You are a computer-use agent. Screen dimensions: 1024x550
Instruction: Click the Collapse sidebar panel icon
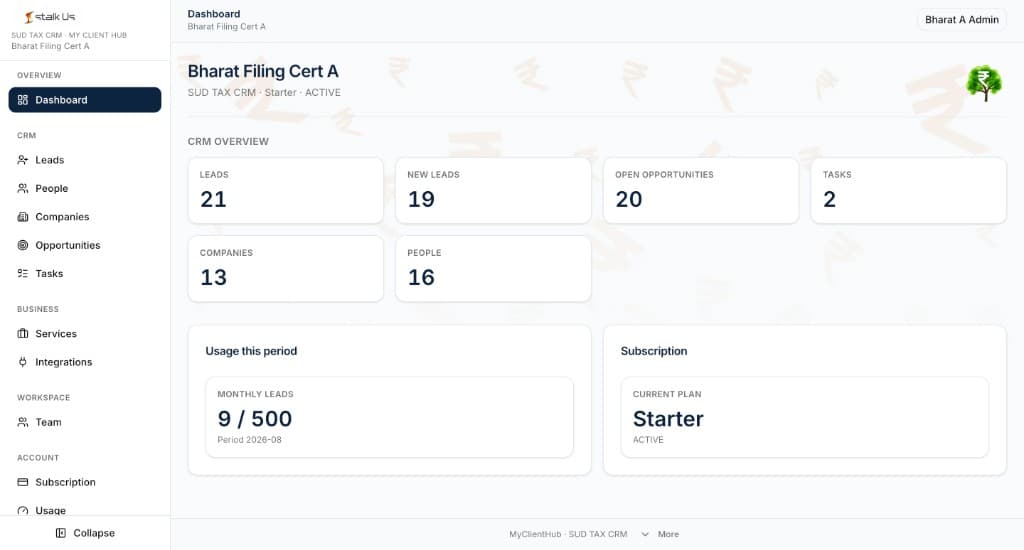tap(61, 533)
